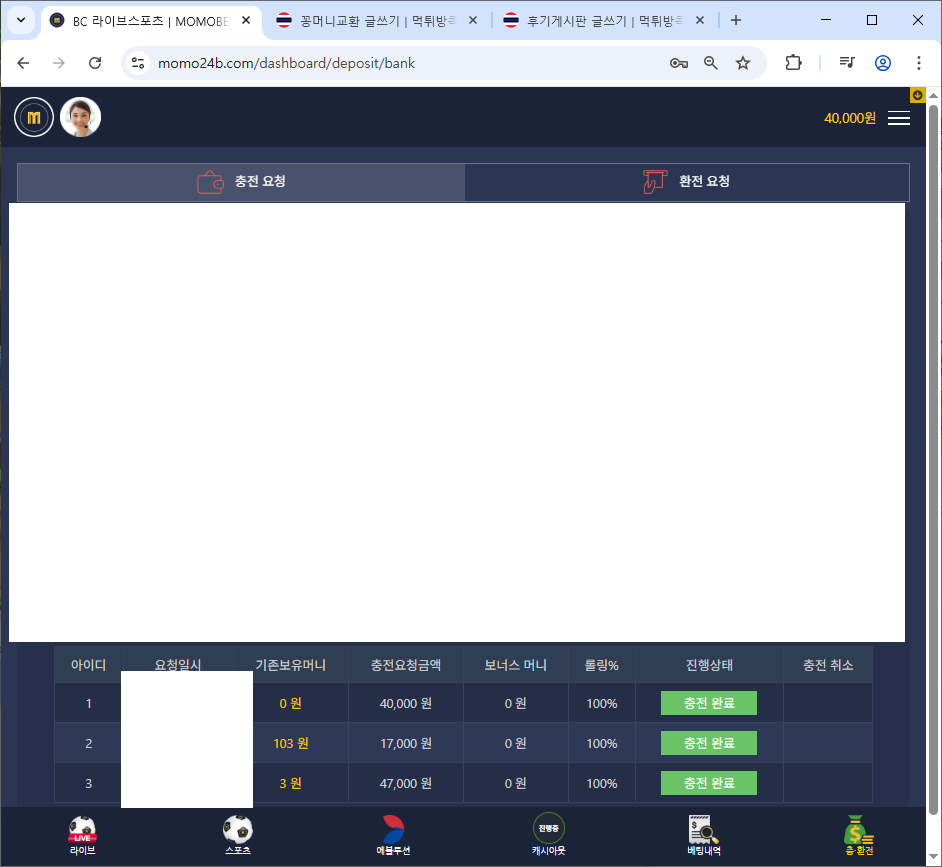The image size is (942, 867).
Task: Open the hamburger menu in site header
Action: coord(898,118)
